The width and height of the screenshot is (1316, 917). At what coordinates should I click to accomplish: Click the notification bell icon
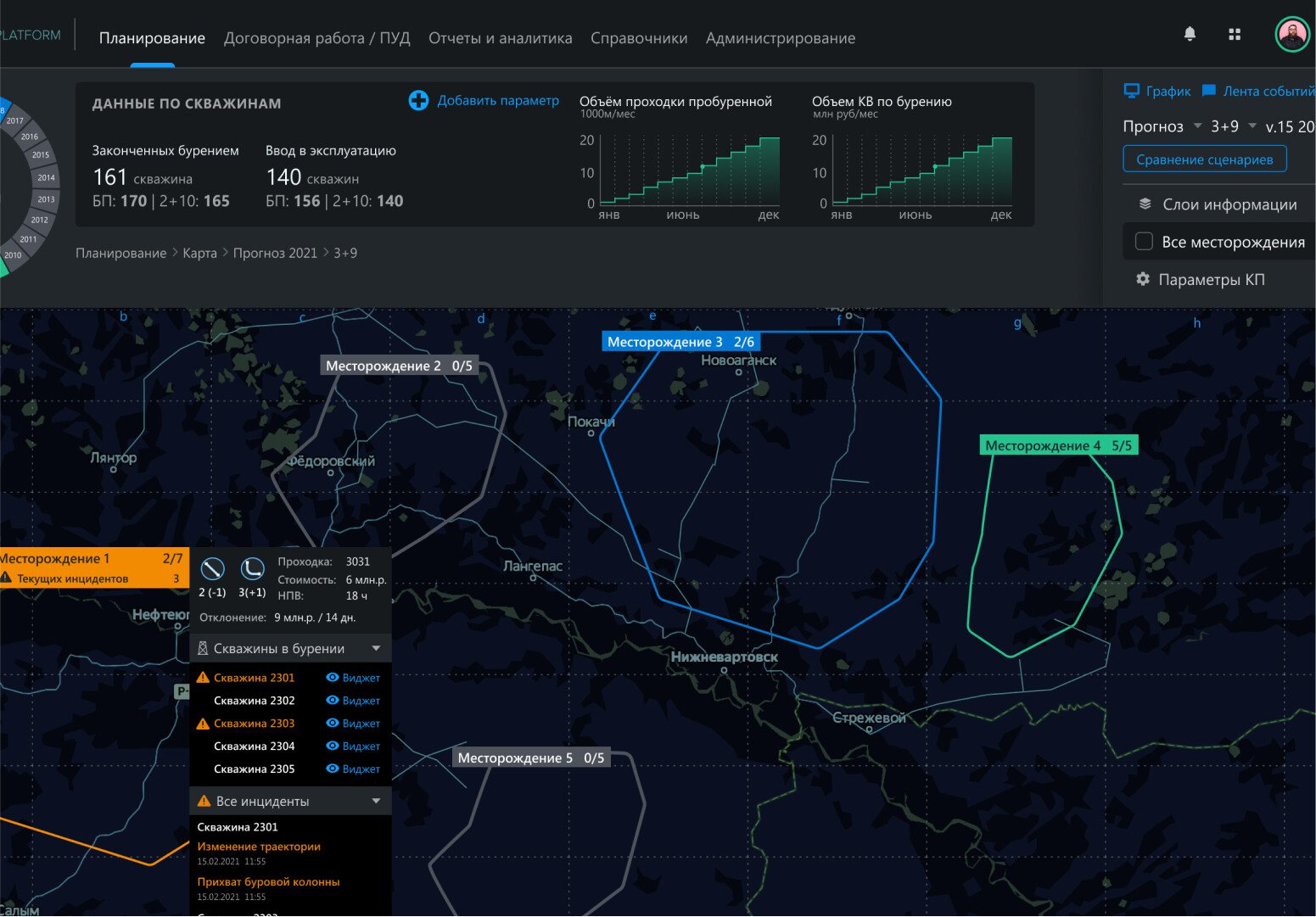click(x=1190, y=34)
